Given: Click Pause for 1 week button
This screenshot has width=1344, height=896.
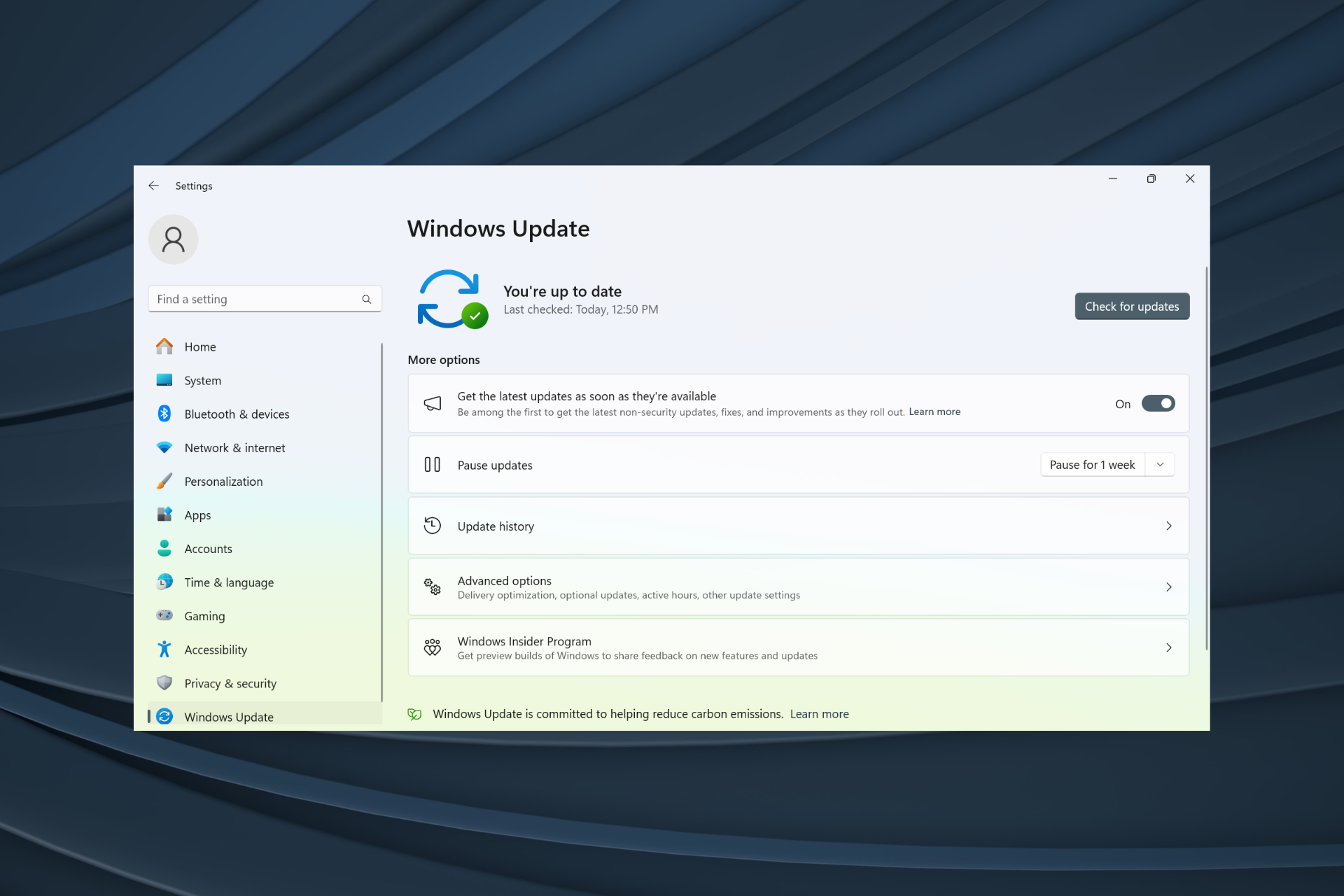Looking at the screenshot, I should [1092, 465].
